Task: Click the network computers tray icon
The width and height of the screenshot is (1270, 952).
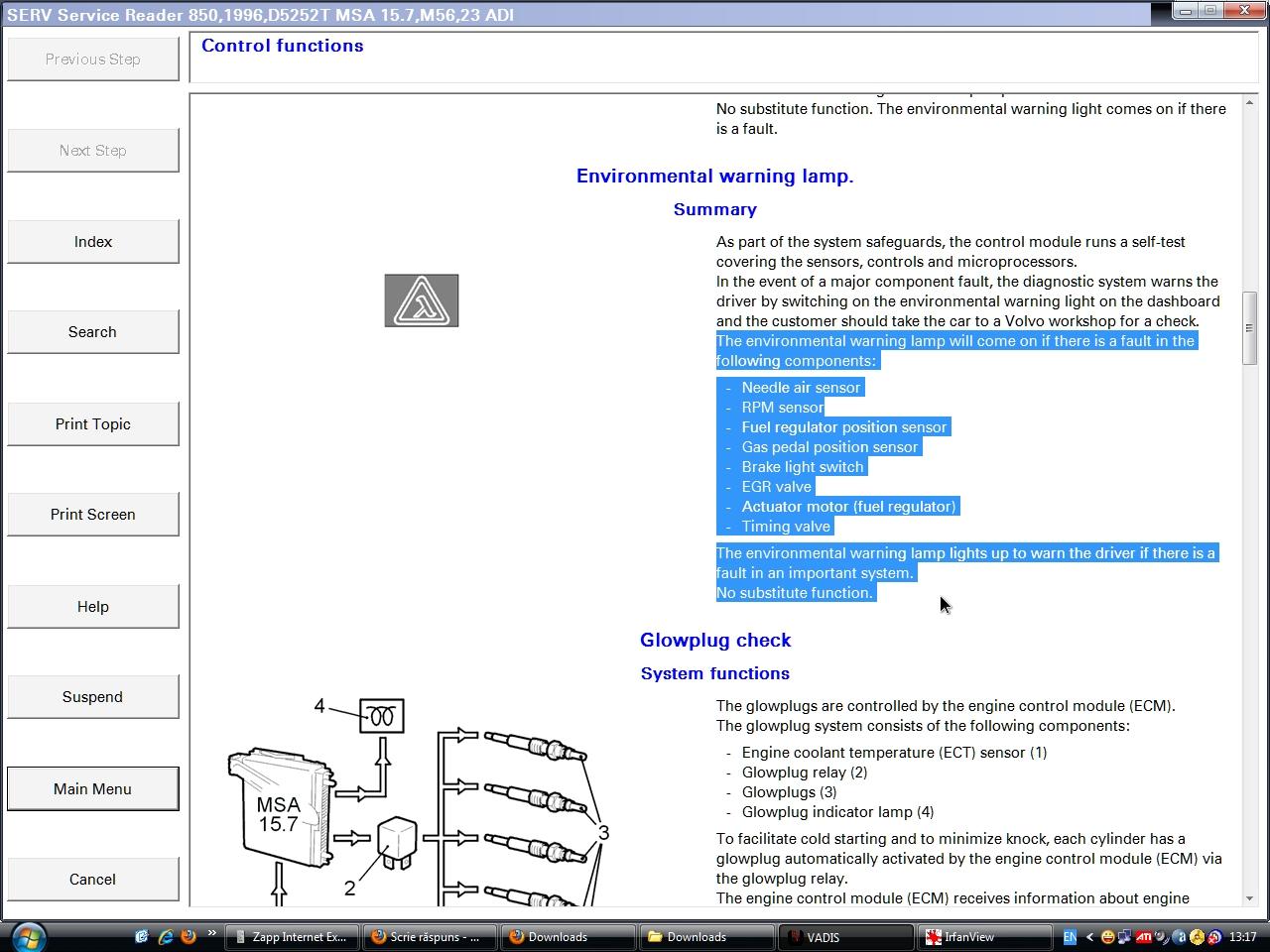Action: (1126, 937)
